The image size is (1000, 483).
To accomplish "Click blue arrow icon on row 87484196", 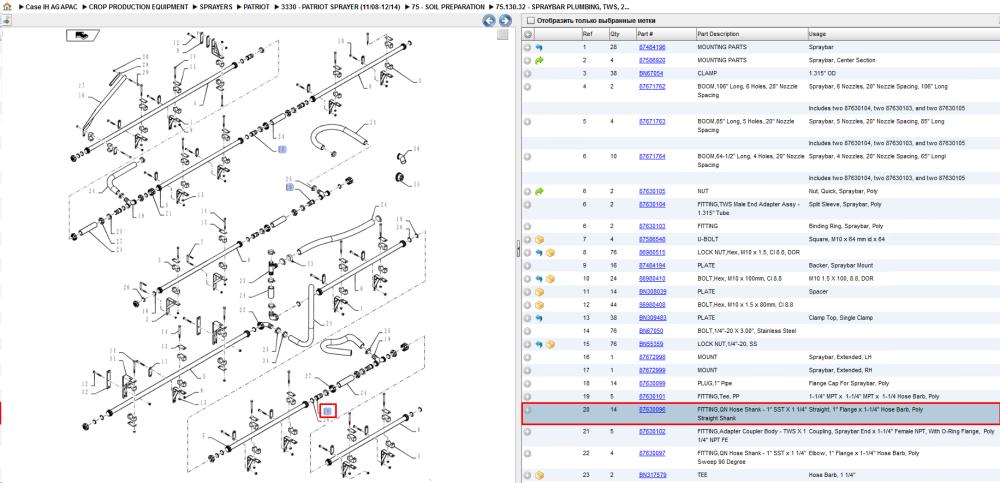I will tap(539, 47).
